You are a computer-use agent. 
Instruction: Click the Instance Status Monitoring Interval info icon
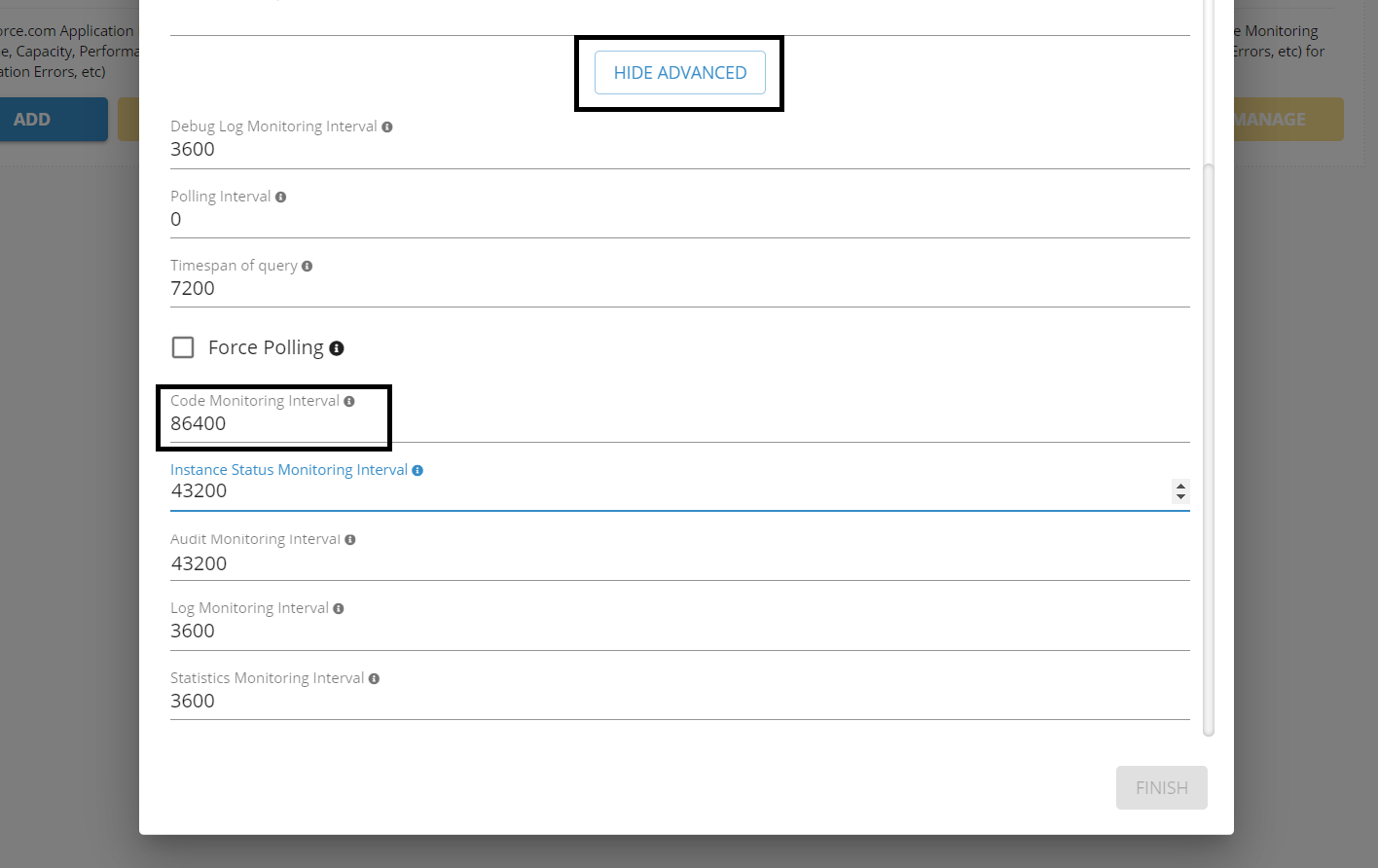coord(417,469)
